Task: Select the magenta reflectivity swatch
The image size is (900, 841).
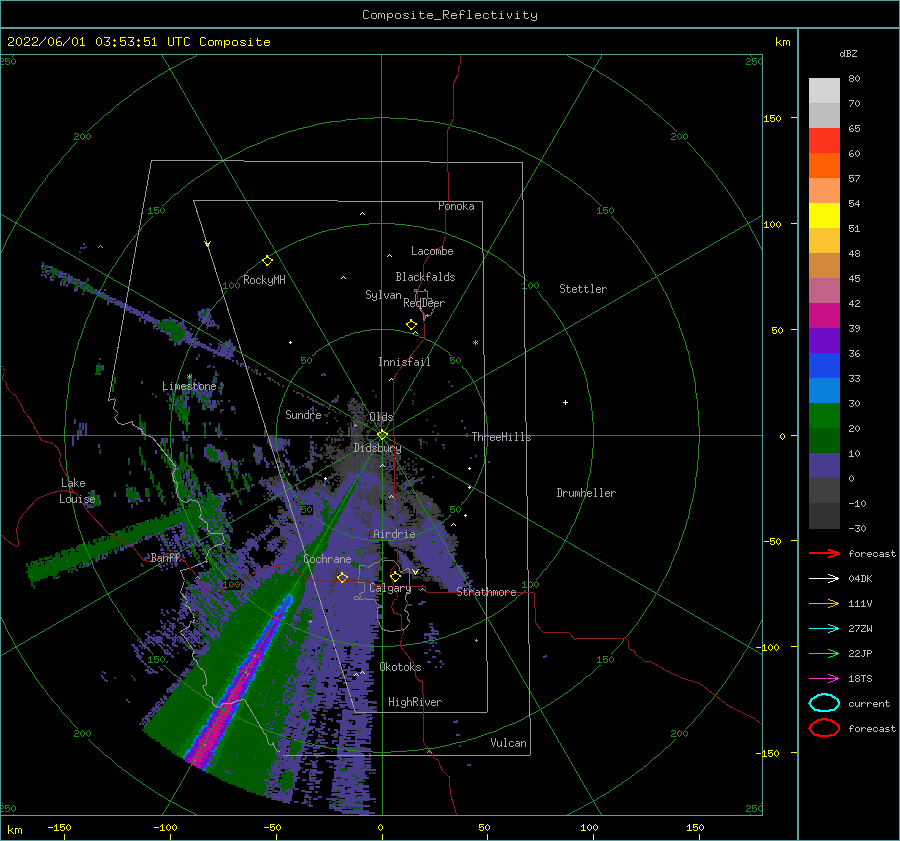Action: point(824,316)
